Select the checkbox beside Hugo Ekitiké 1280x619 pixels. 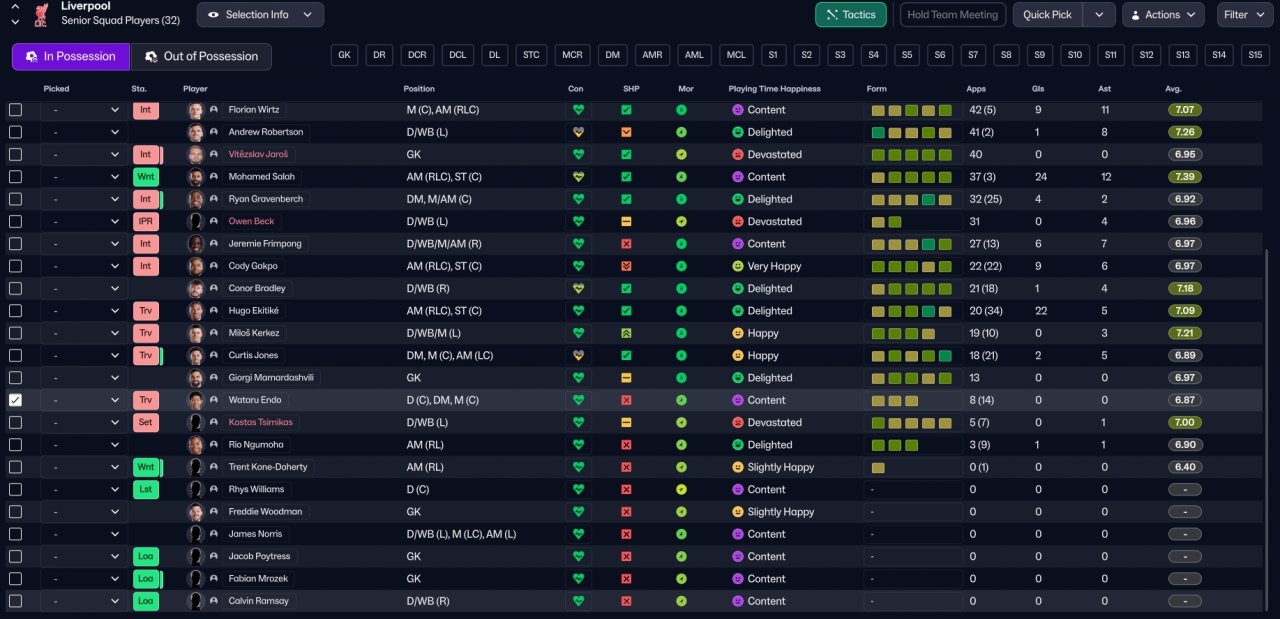coord(15,311)
